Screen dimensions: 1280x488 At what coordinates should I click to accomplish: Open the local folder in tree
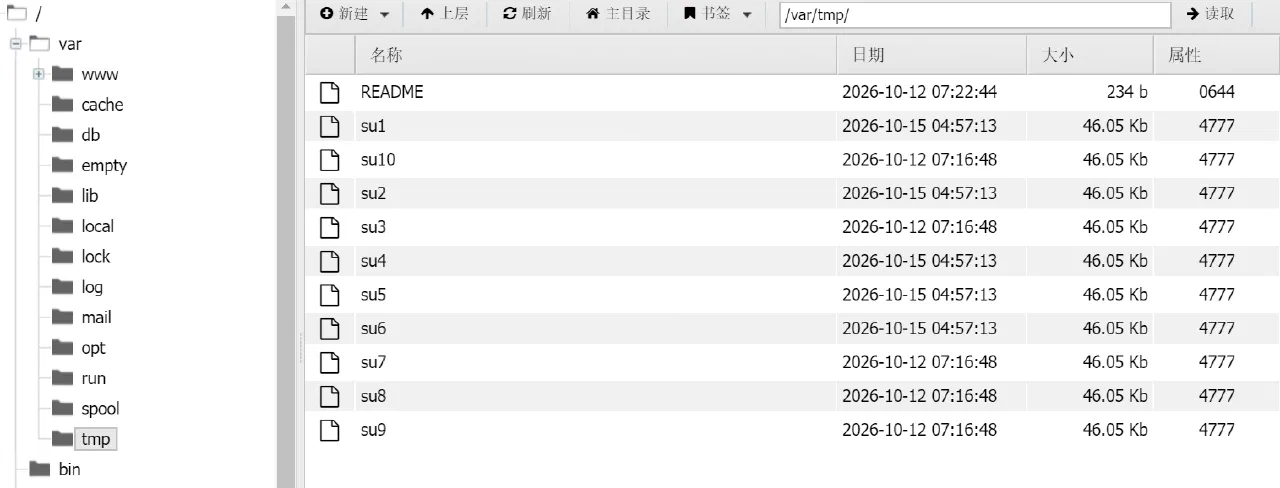click(x=97, y=226)
